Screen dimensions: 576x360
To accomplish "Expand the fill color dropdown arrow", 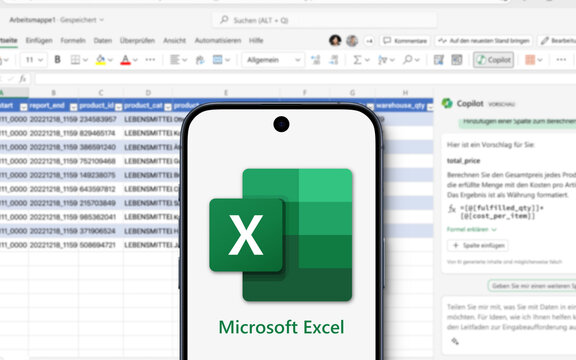I will [x=110, y=60].
